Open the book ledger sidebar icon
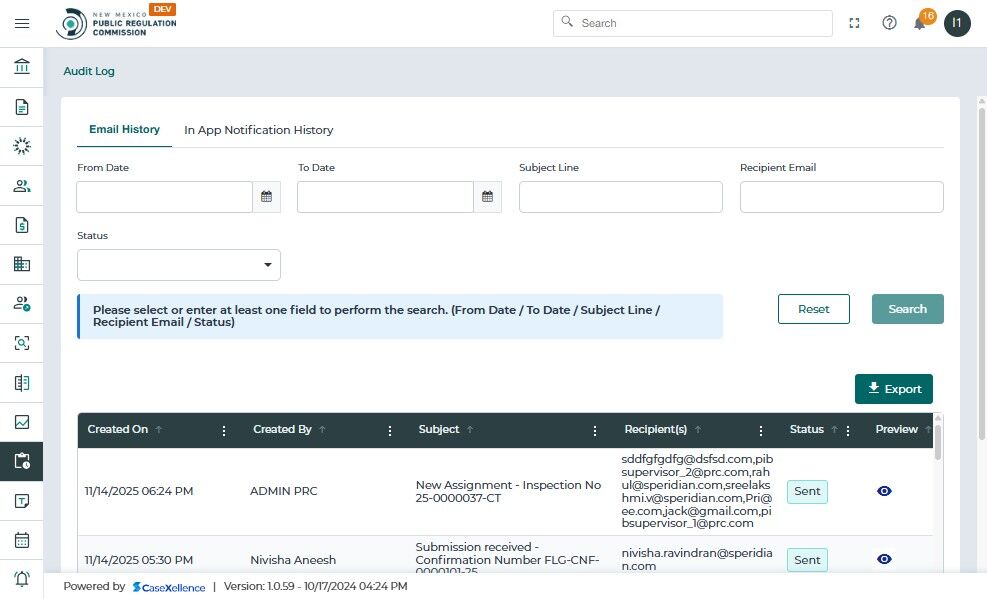Screen dimensions: 987x599 [22, 383]
